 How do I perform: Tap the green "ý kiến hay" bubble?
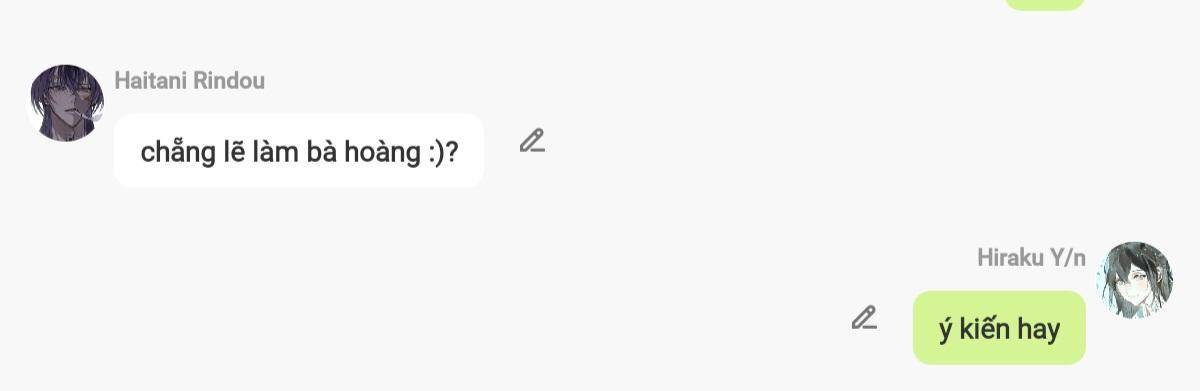(999, 328)
